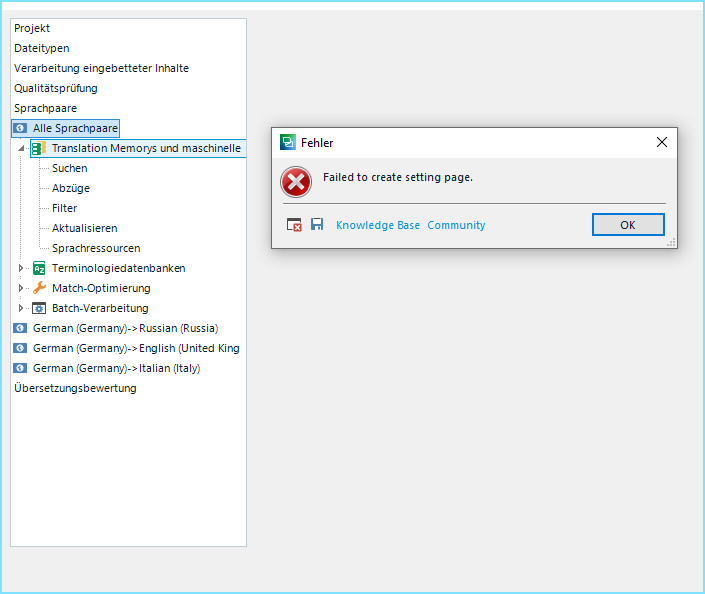Click the Translation Memorys node icon

[x=39, y=148]
